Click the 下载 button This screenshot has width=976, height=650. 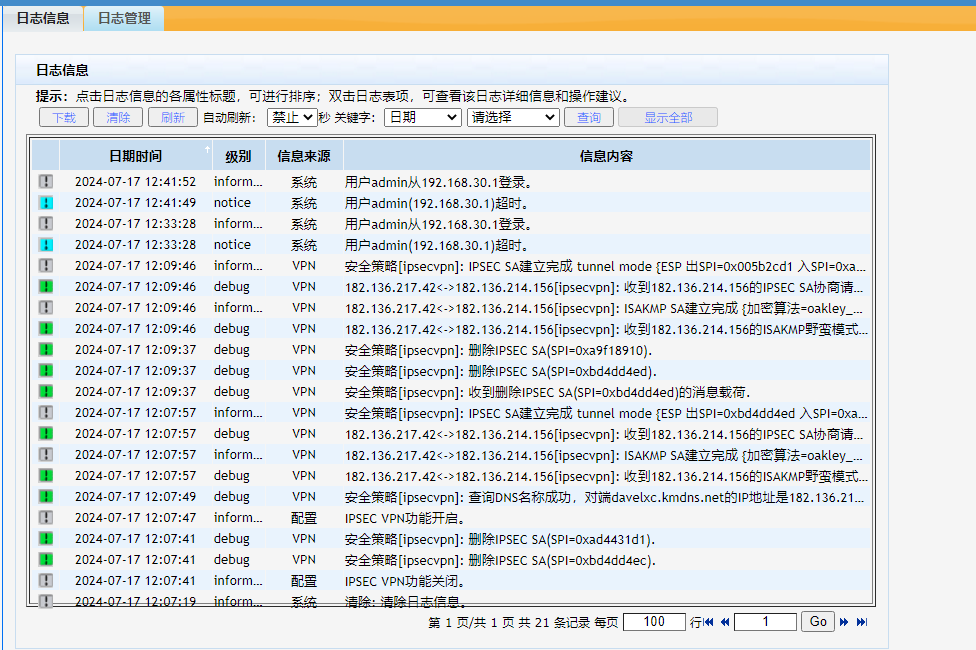(64, 118)
